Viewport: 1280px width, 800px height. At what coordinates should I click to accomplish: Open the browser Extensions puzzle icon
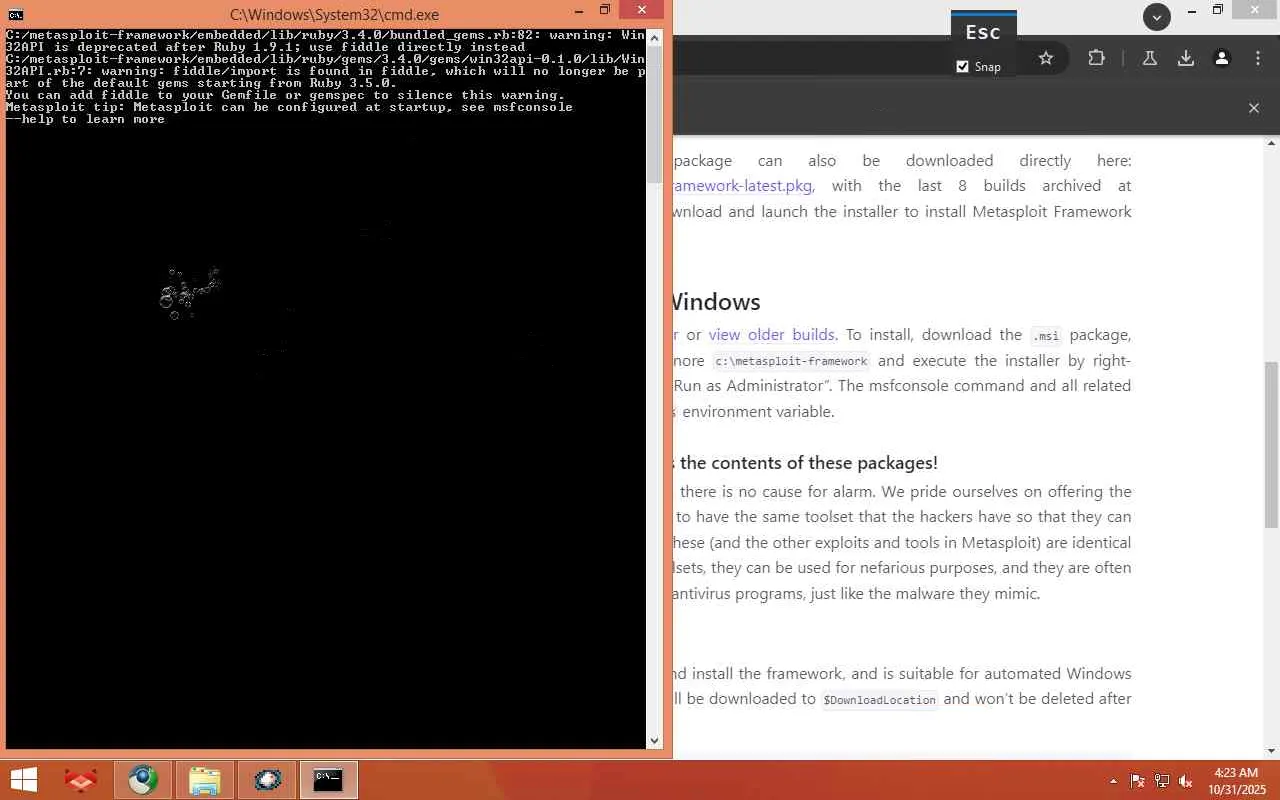(x=1096, y=58)
